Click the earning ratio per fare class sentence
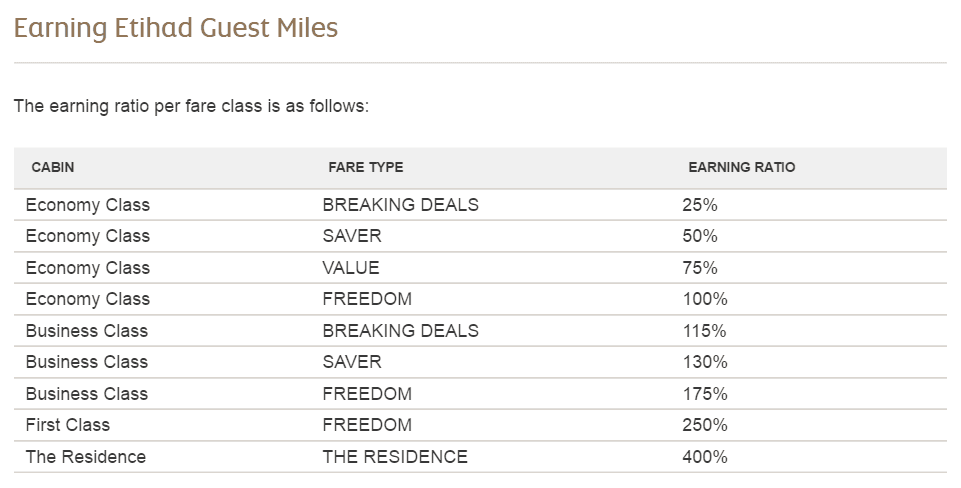This screenshot has width=961, height=488. tap(191, 106)
